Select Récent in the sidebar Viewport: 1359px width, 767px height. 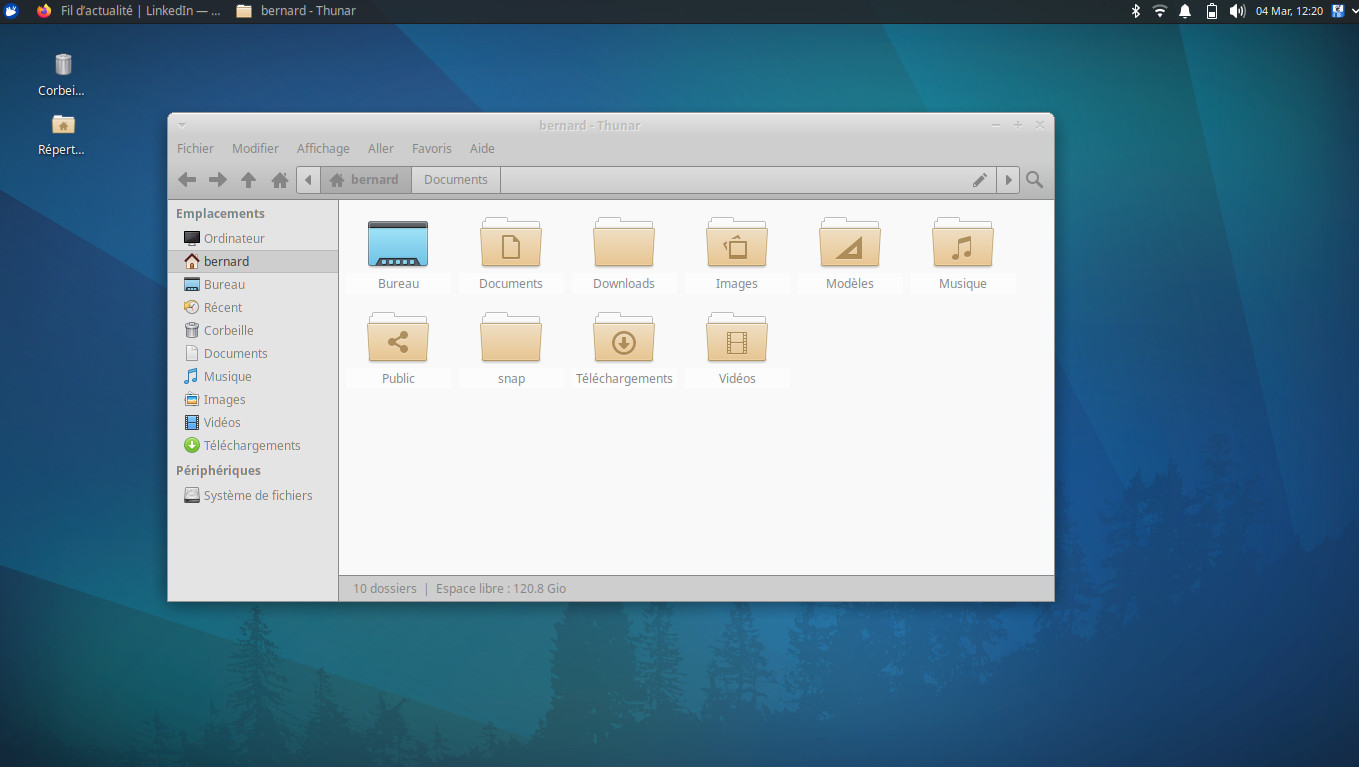pos(222,307)
